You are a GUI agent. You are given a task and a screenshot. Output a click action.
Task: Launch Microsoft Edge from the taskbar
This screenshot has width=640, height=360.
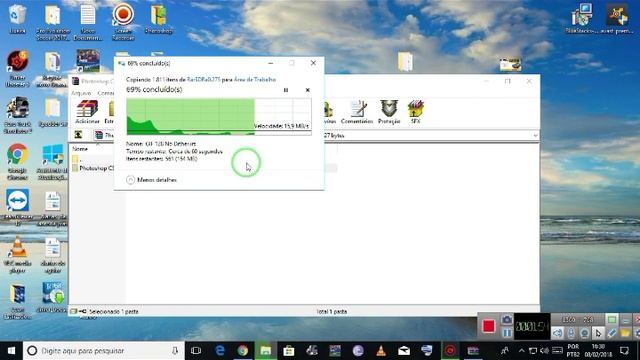[220, 351]
